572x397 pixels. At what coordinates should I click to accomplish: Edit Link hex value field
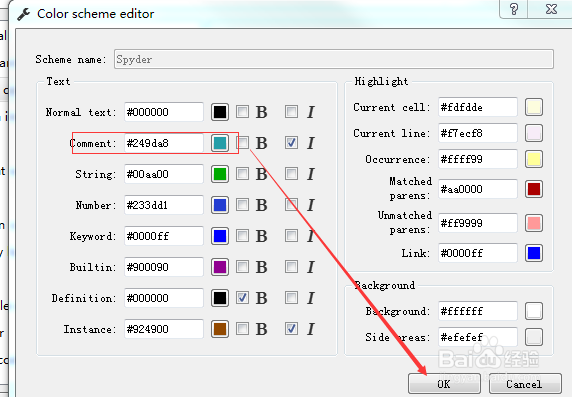pos(478,253)
